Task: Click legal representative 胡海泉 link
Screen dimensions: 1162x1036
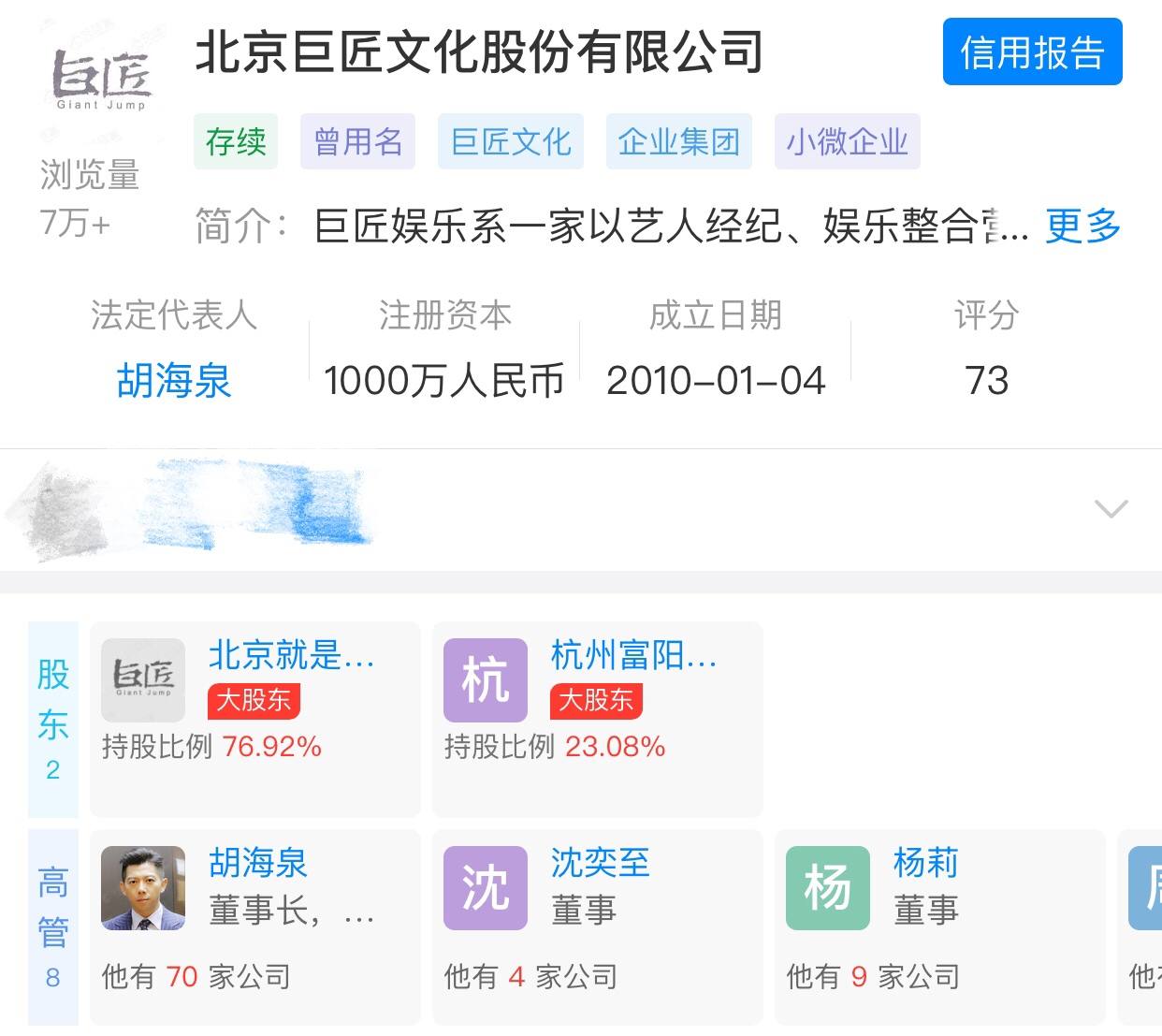Action: coord(174,380)
